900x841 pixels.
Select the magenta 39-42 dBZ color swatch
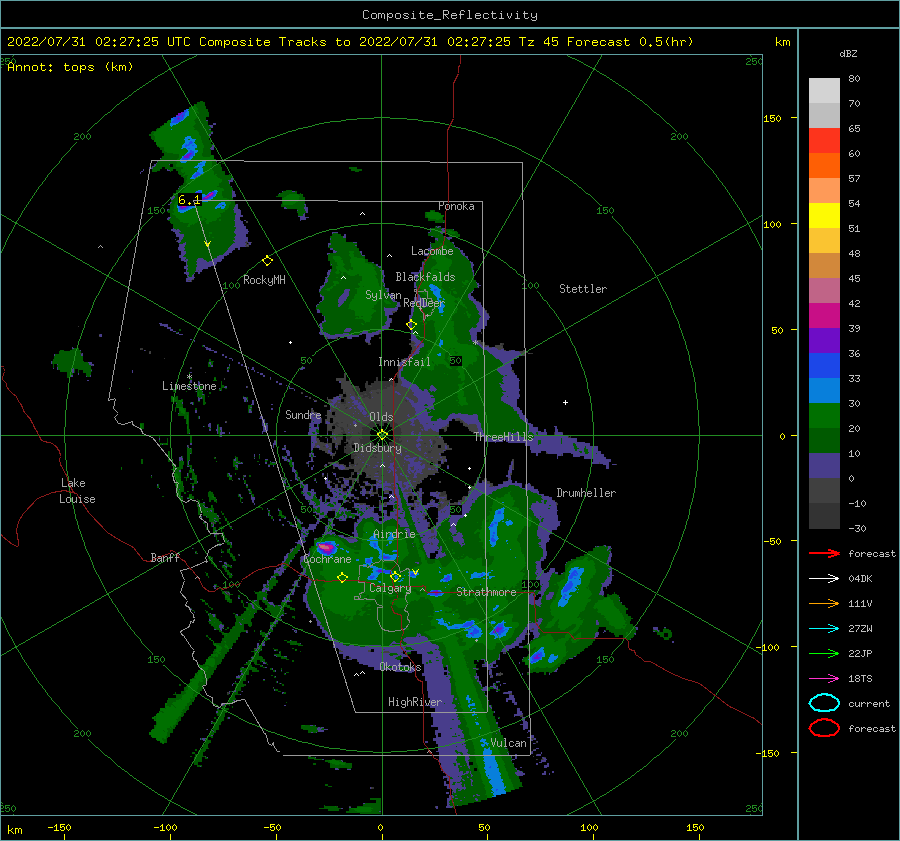coord(824,316)
